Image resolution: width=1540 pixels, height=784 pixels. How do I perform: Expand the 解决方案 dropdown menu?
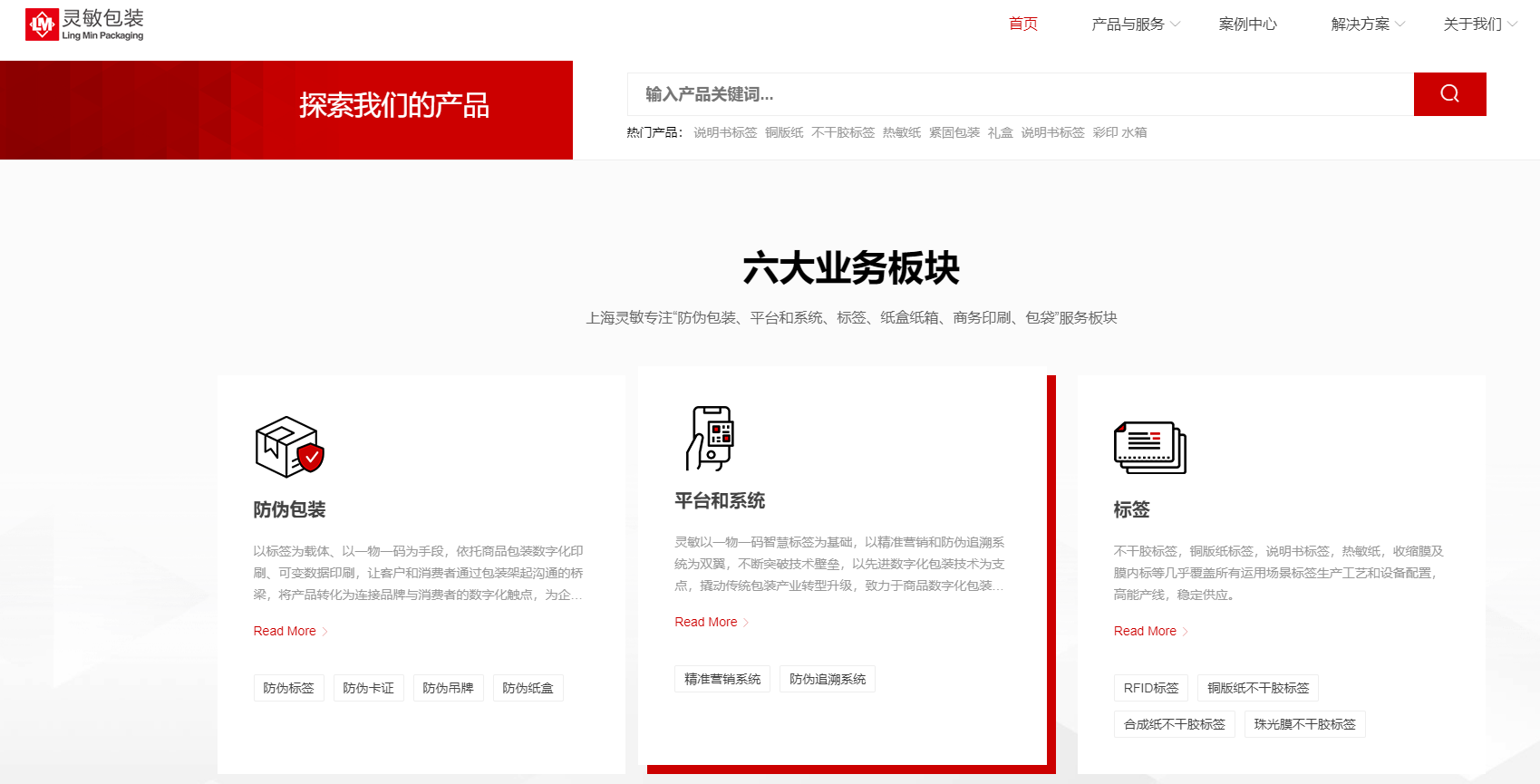1367,24
